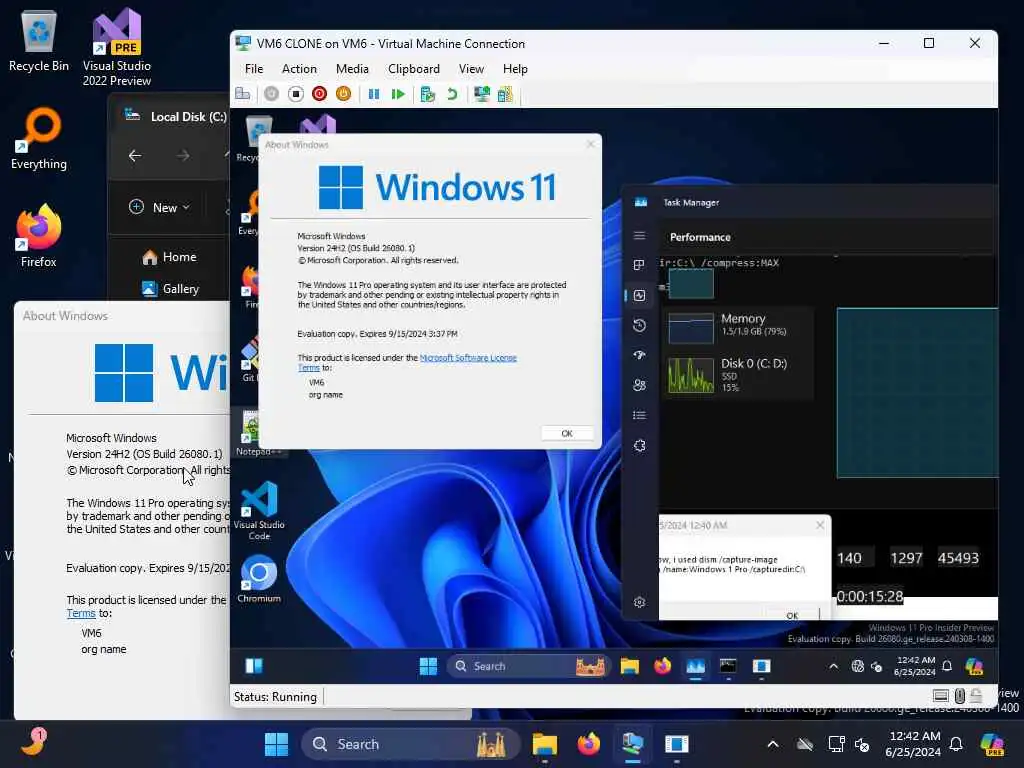Revert the VM with the green arrow icon
Image resolution: width=1024 pixels, height=768 pixels.
click(452, 94)
